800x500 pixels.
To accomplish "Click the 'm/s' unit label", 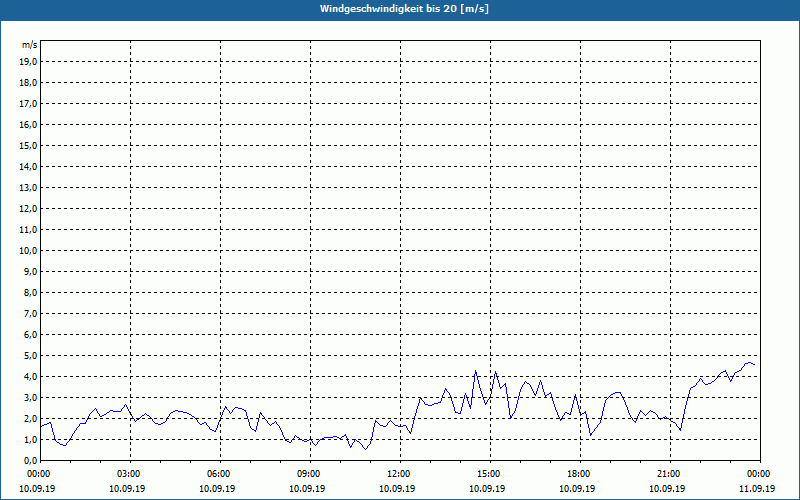I will [x=30, y=45].
